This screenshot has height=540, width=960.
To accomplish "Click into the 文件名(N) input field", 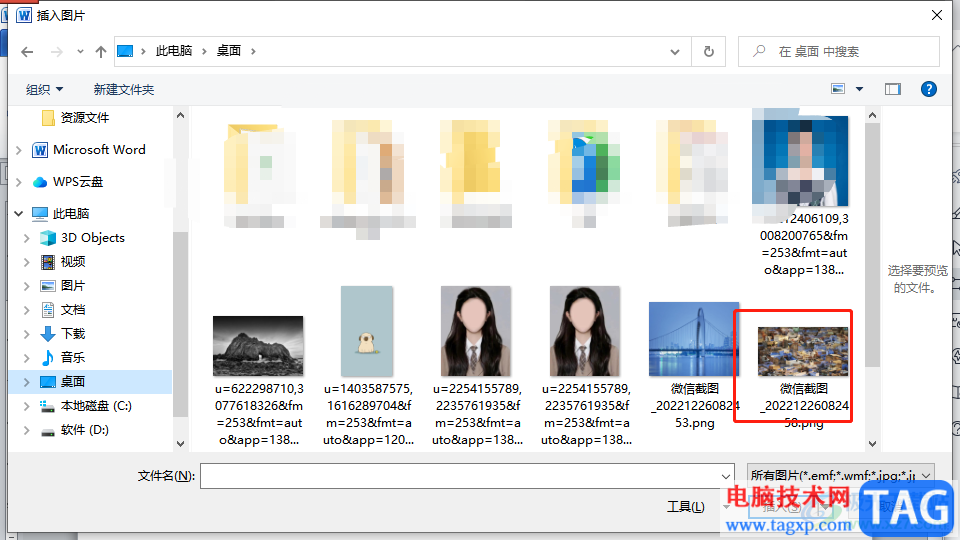I will pos(460,476).
